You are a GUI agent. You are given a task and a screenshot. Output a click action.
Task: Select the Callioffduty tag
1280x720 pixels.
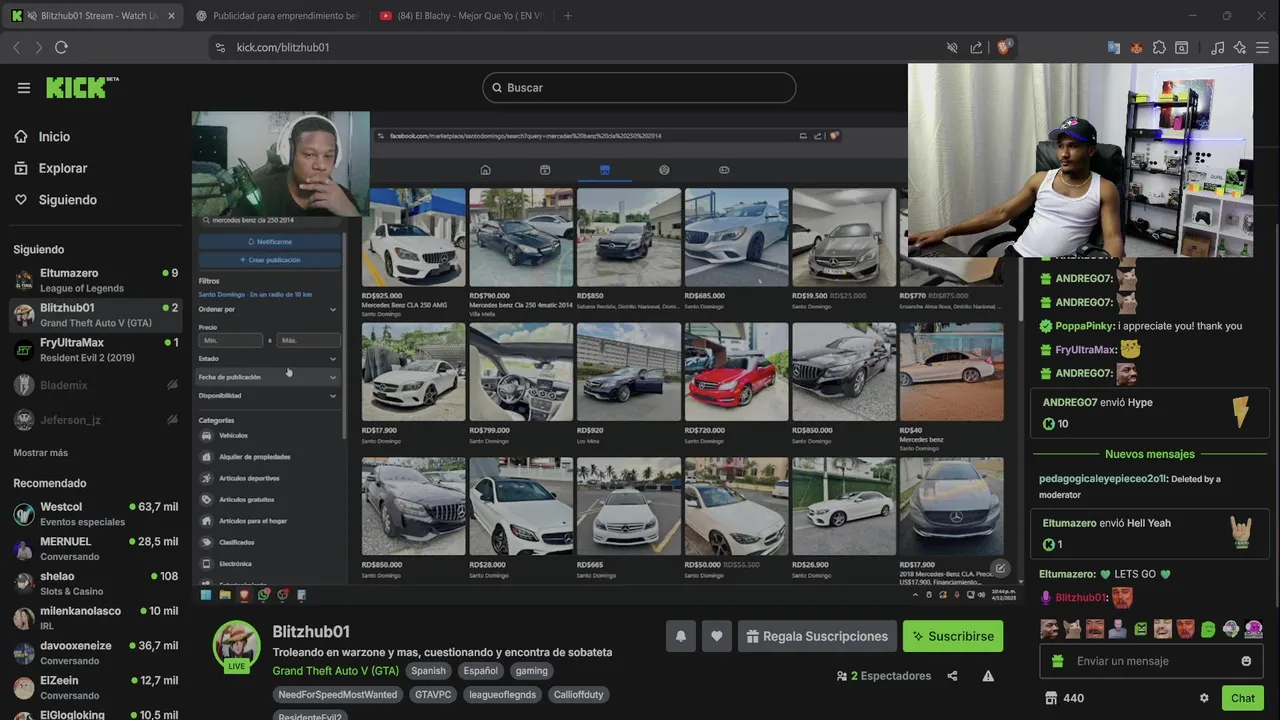[x=579, y=694]
